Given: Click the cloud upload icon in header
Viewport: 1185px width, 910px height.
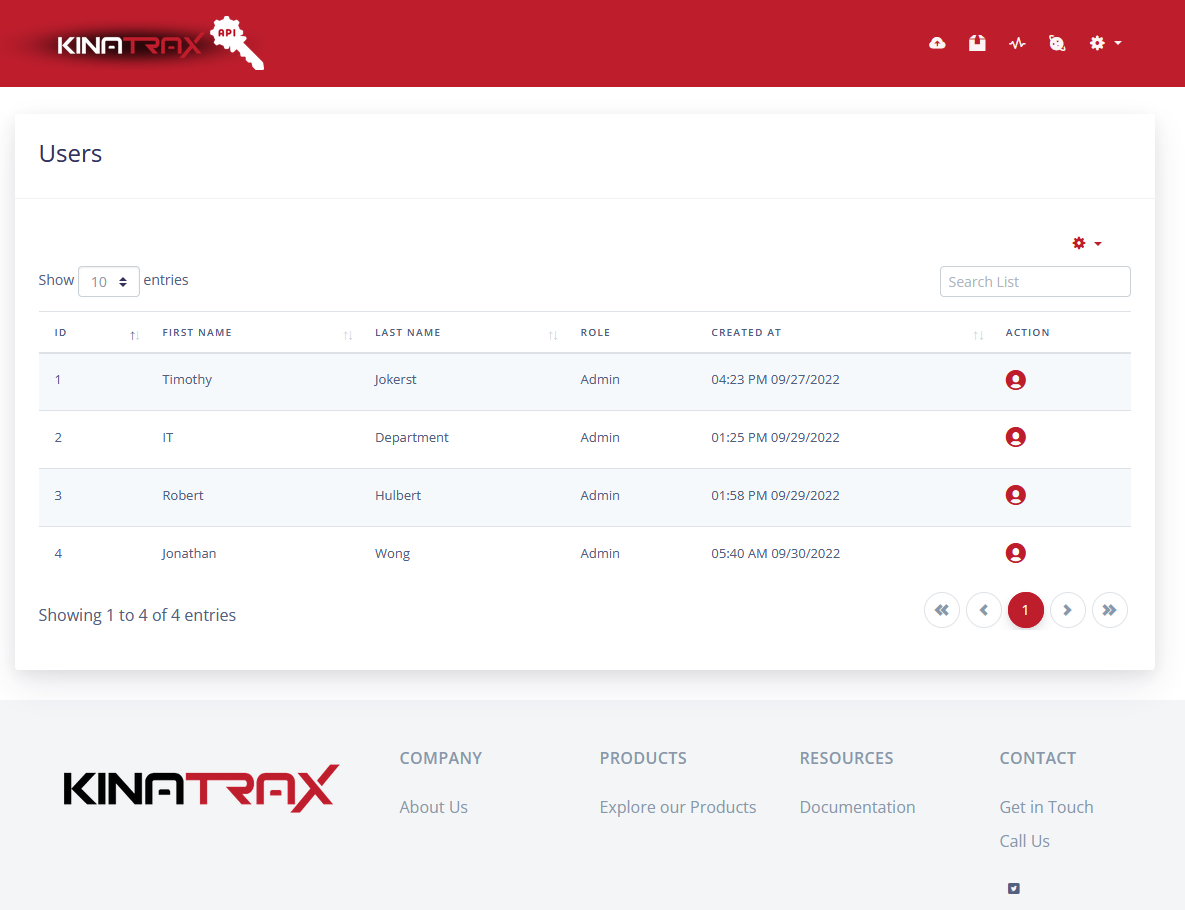Looking at the screenshot, I should [937, 43].
